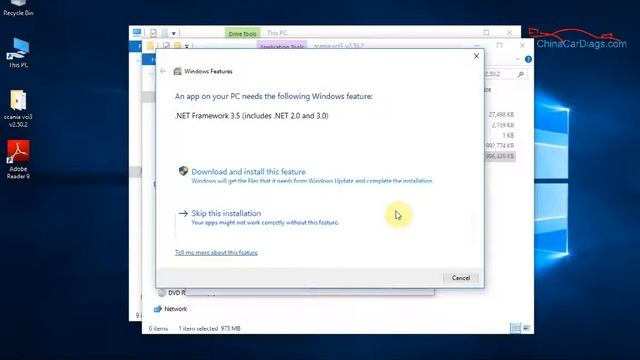The width and height of the screenshot is (640, 360).
Task: Maximize the scania vci3 Explorer window
Action: tap(499, 45)
